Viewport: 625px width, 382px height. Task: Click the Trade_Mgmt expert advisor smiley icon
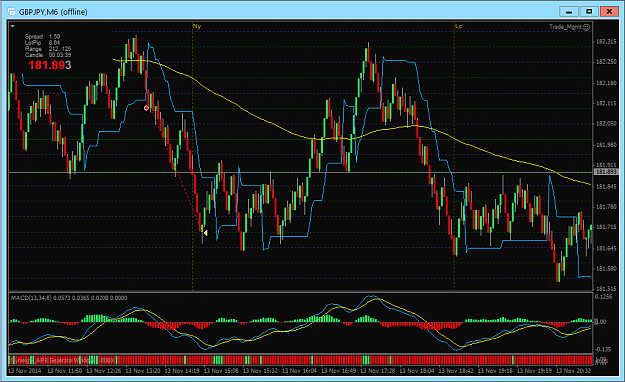point(586,27)
